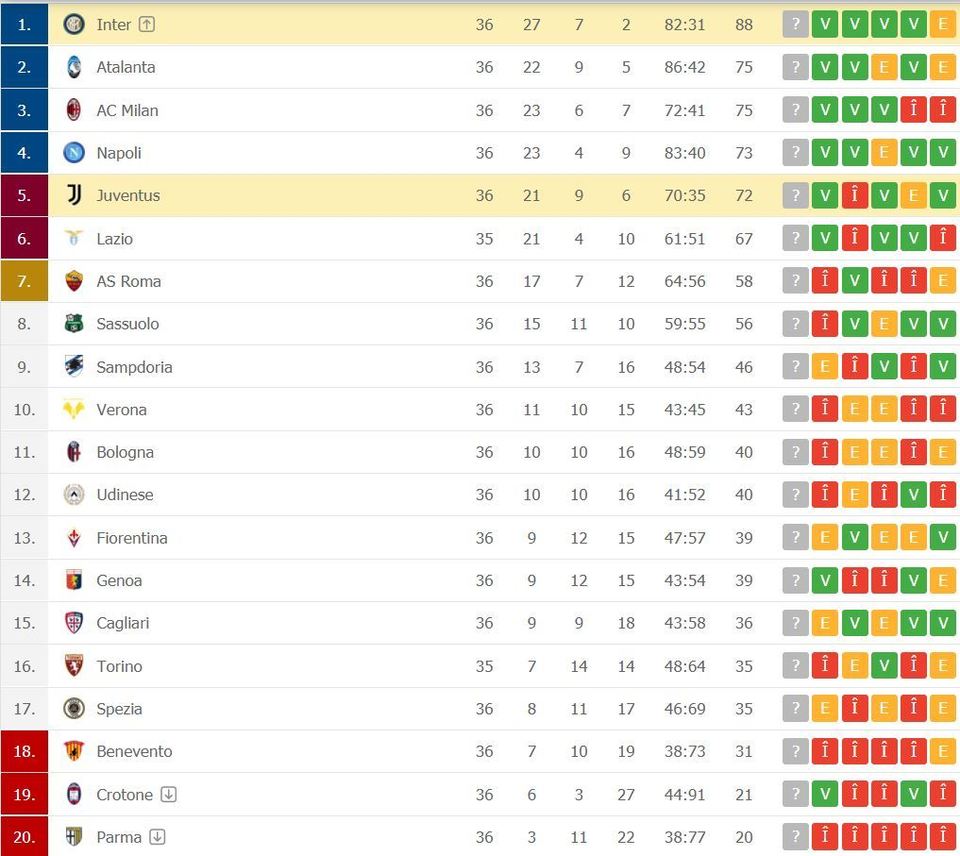
Task: Open the Lazio team link
Action: click(114, 239)
